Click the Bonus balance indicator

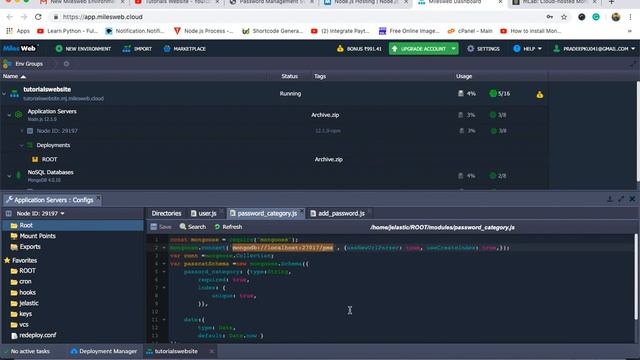tap(359, 49)
